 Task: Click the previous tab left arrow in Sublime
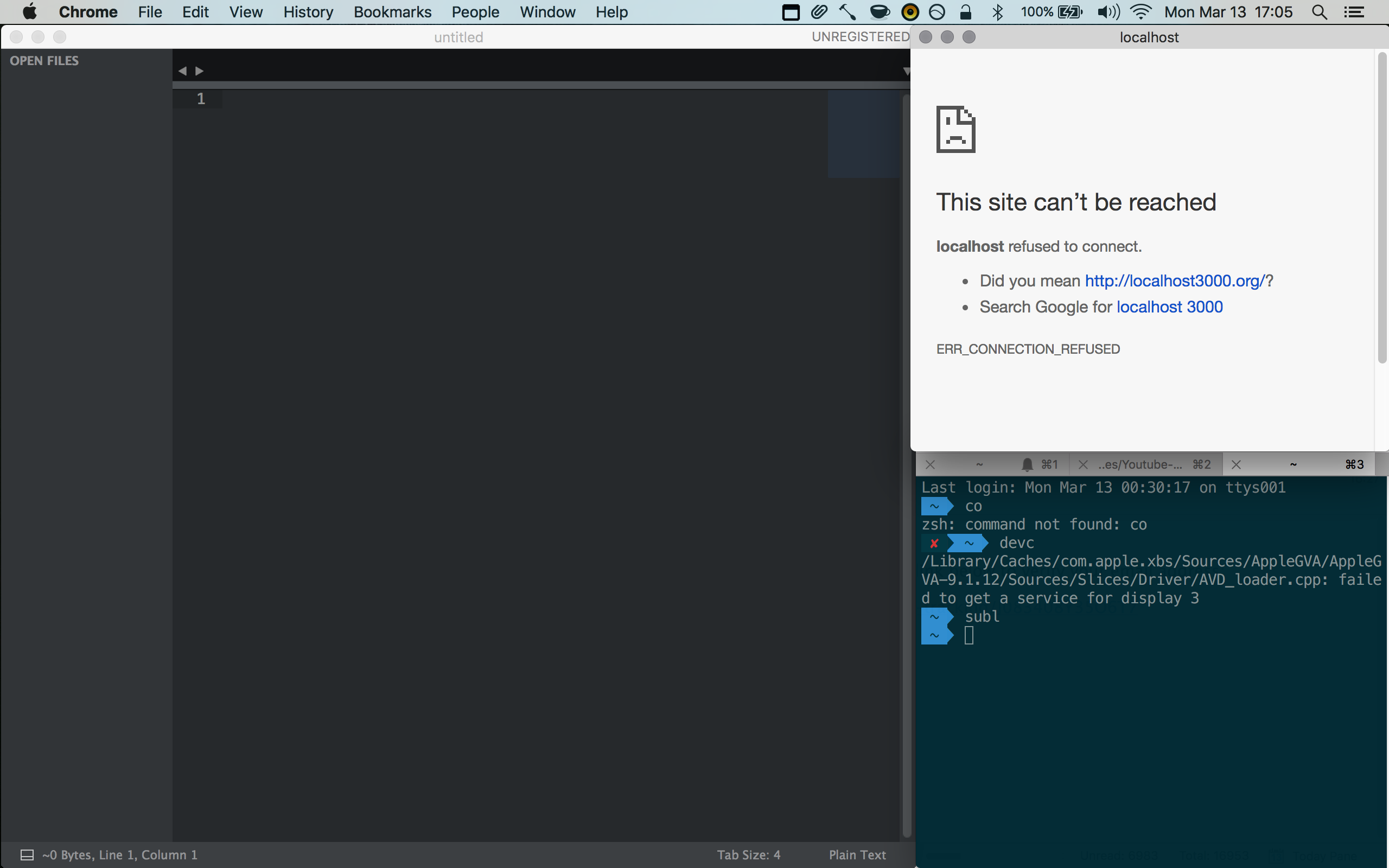pyautogui.click(x=182, y=71)
